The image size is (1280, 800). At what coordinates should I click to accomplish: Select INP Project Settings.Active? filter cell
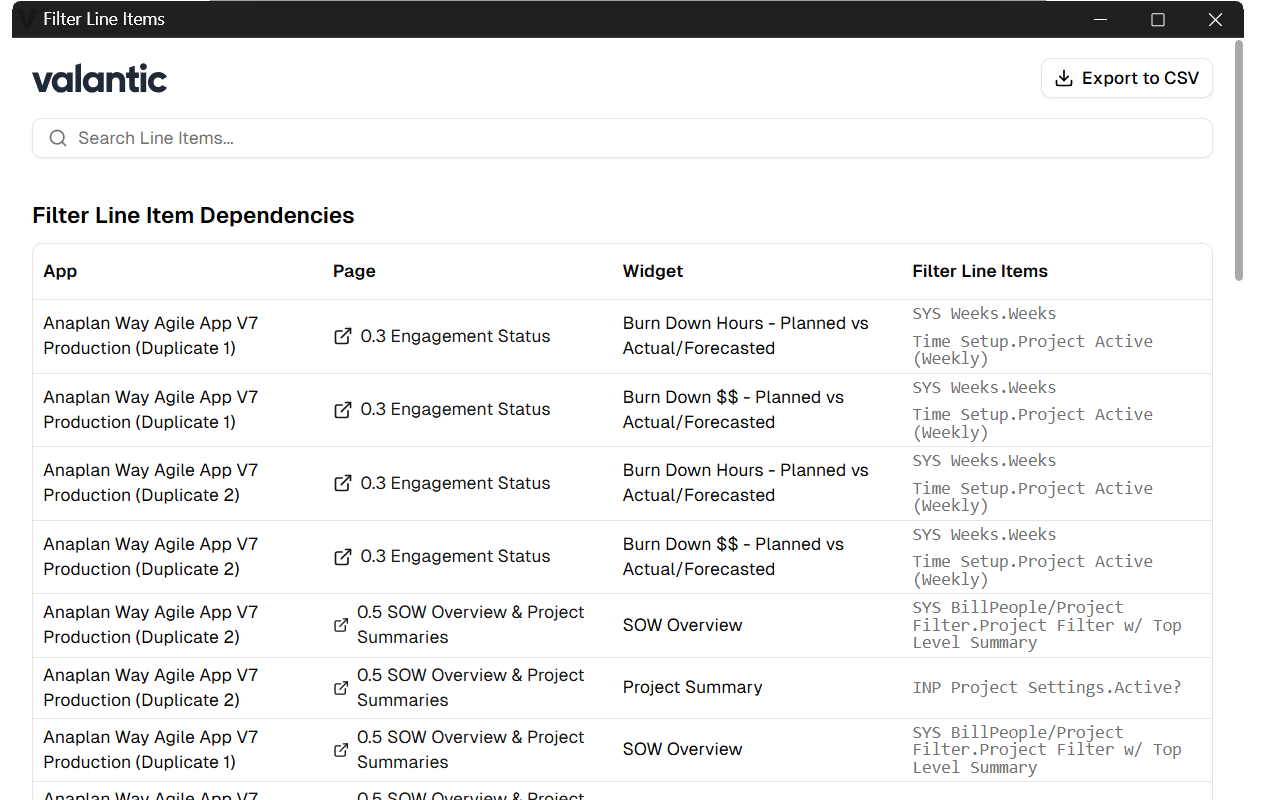1047,688
